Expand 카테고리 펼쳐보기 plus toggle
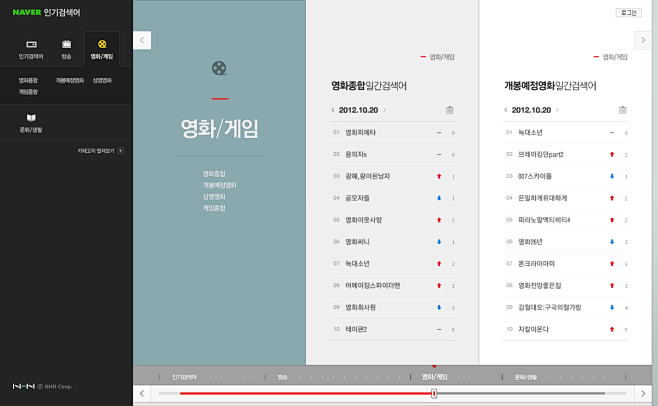Screen dimensions: 658x406 click(121, 150)
